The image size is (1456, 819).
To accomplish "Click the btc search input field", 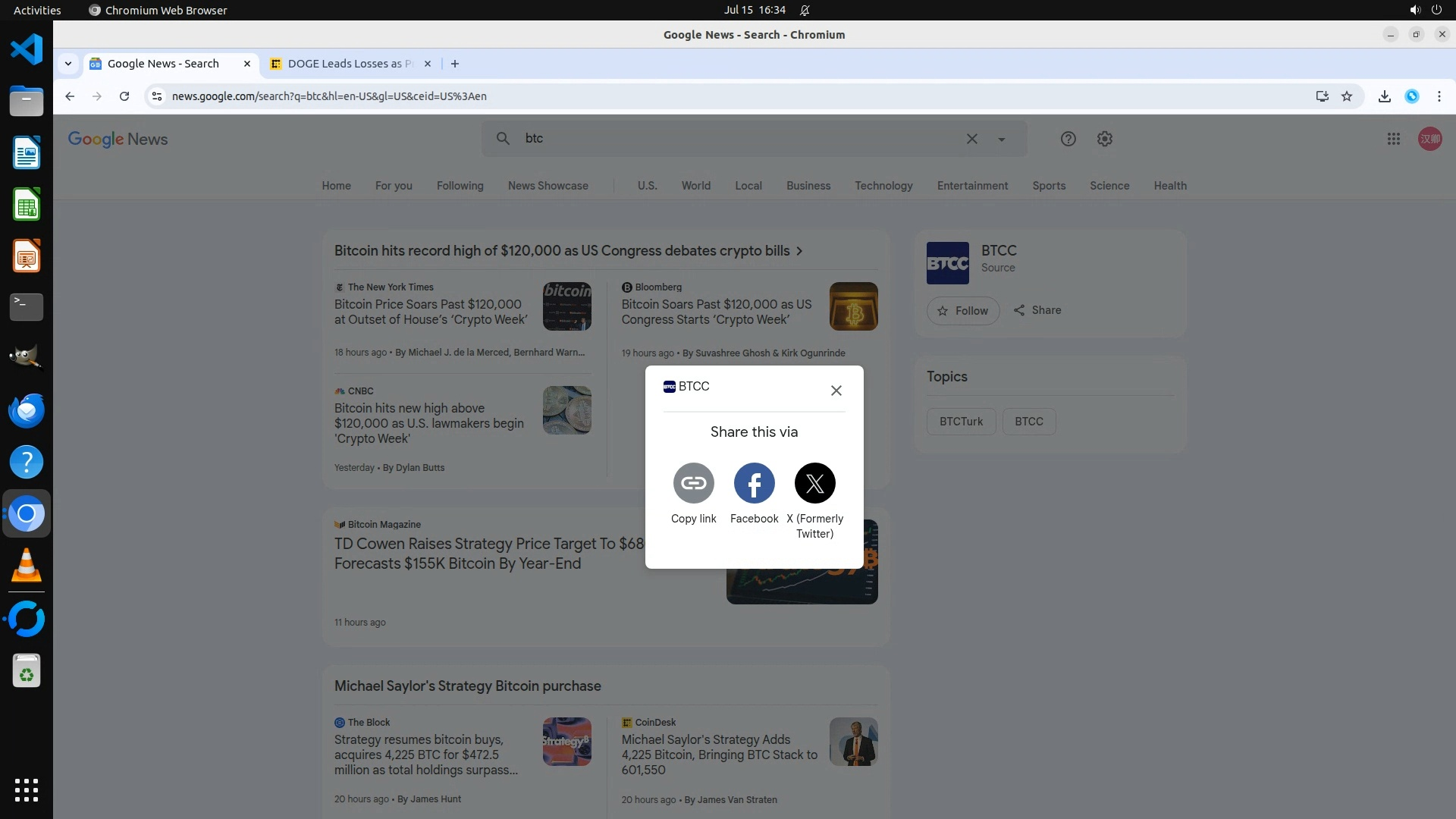I will [728, 139].
